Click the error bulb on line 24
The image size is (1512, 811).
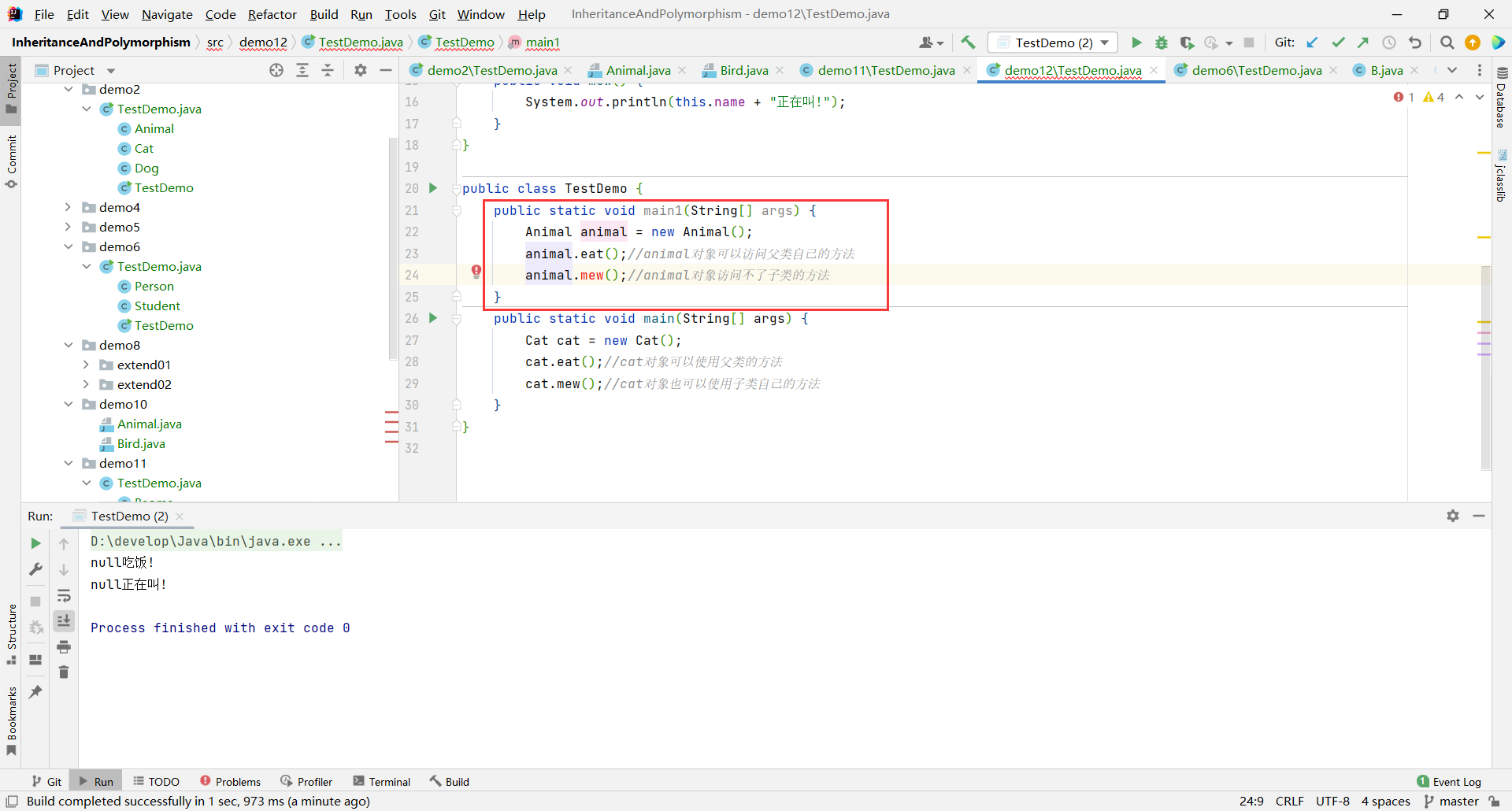click(x=476, y=272)
